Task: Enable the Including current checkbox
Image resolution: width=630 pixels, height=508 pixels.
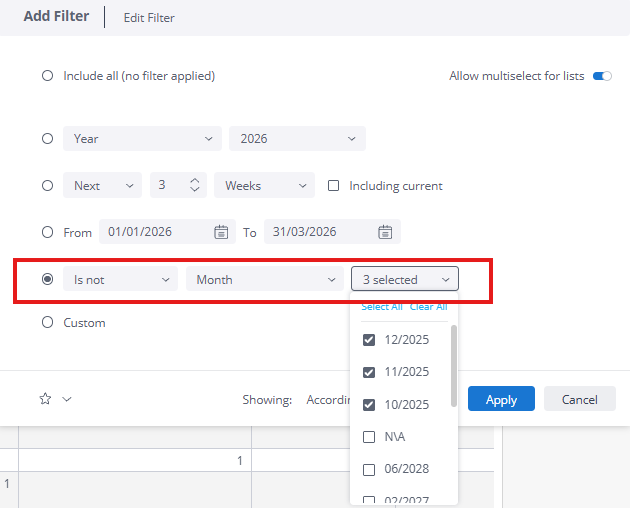Action: tap(334, 186)
